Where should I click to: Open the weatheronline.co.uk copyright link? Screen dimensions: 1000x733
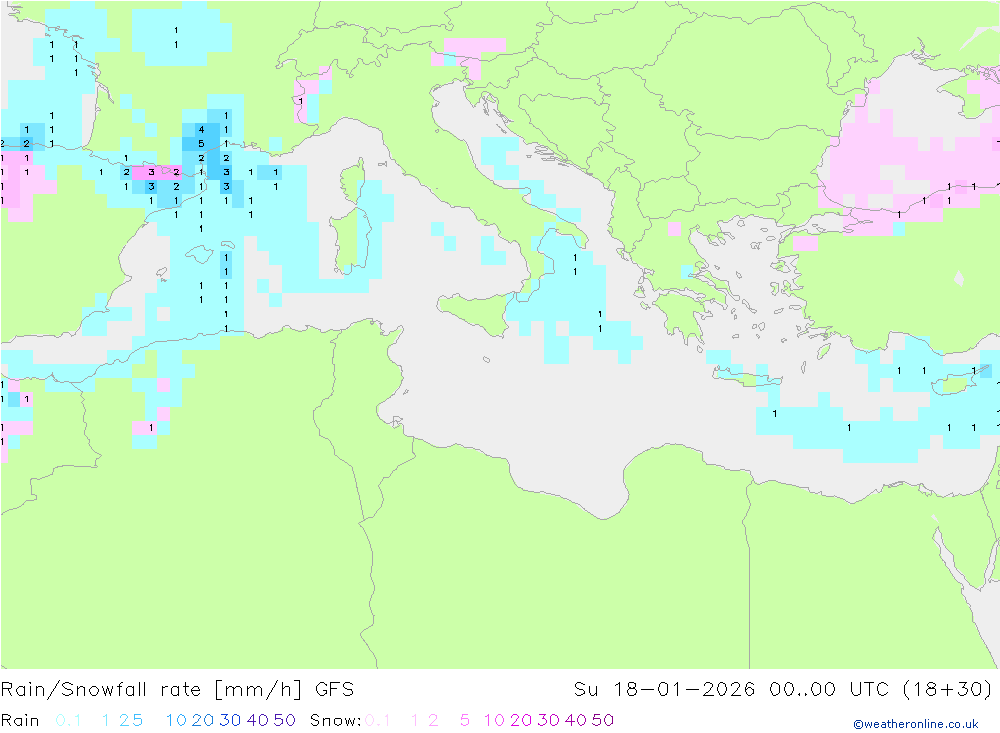tap(916, 724)
